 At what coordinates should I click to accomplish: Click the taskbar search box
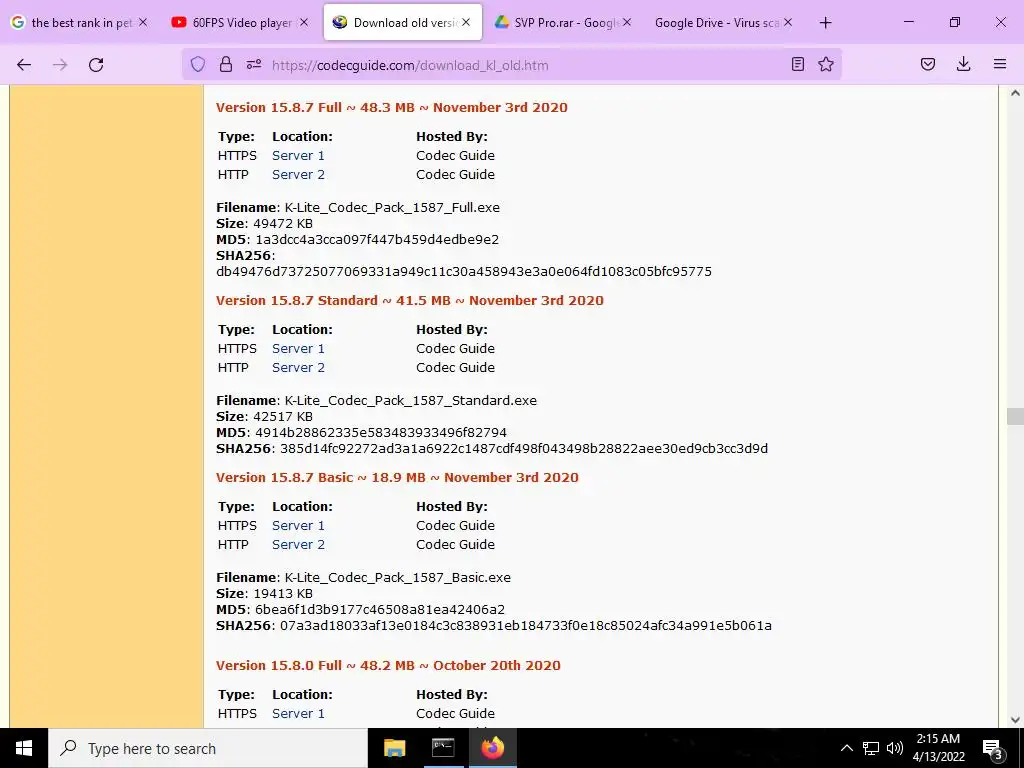[x=208, y=748]
